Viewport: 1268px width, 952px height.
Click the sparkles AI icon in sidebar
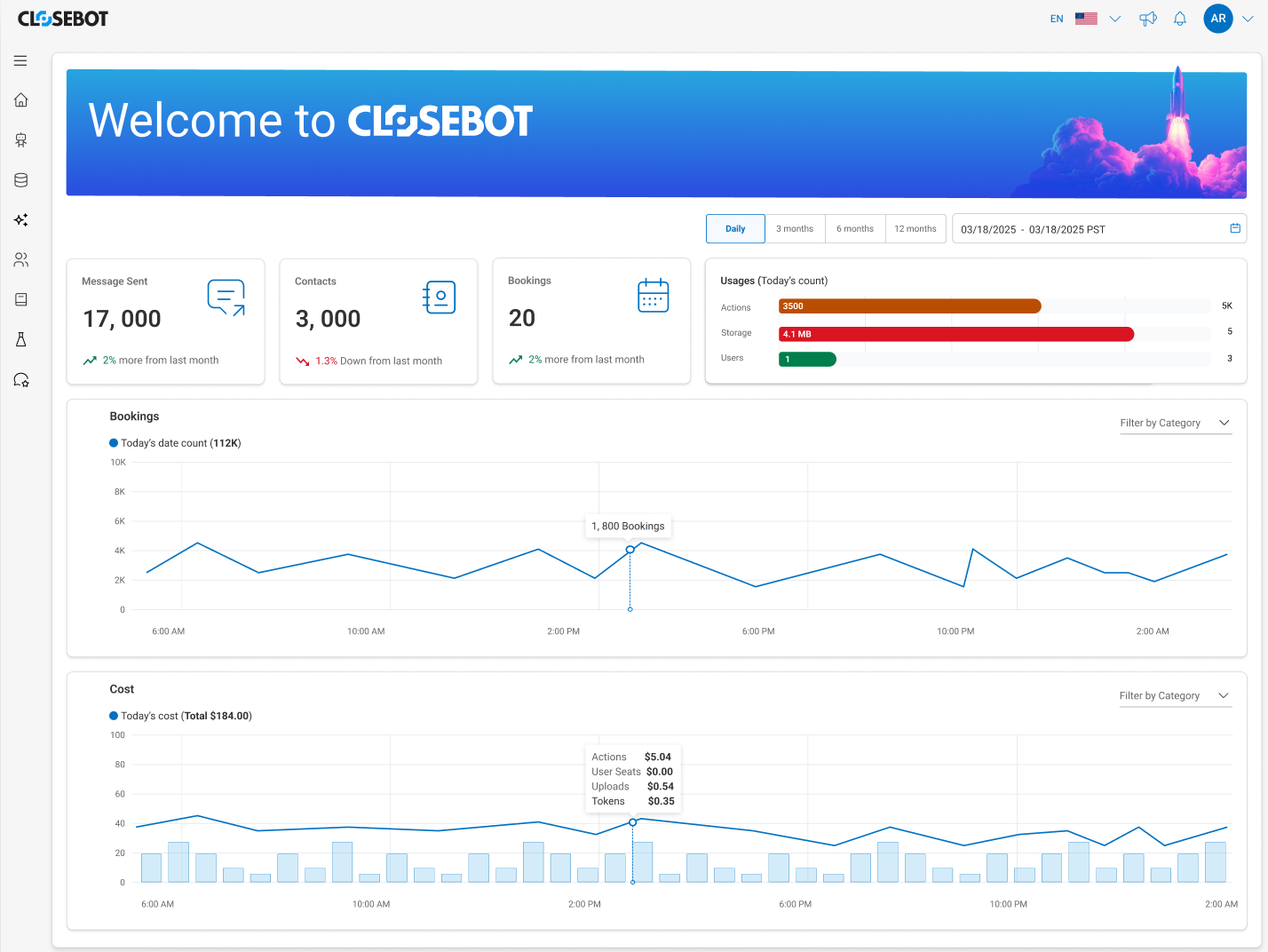coord(21,219)
